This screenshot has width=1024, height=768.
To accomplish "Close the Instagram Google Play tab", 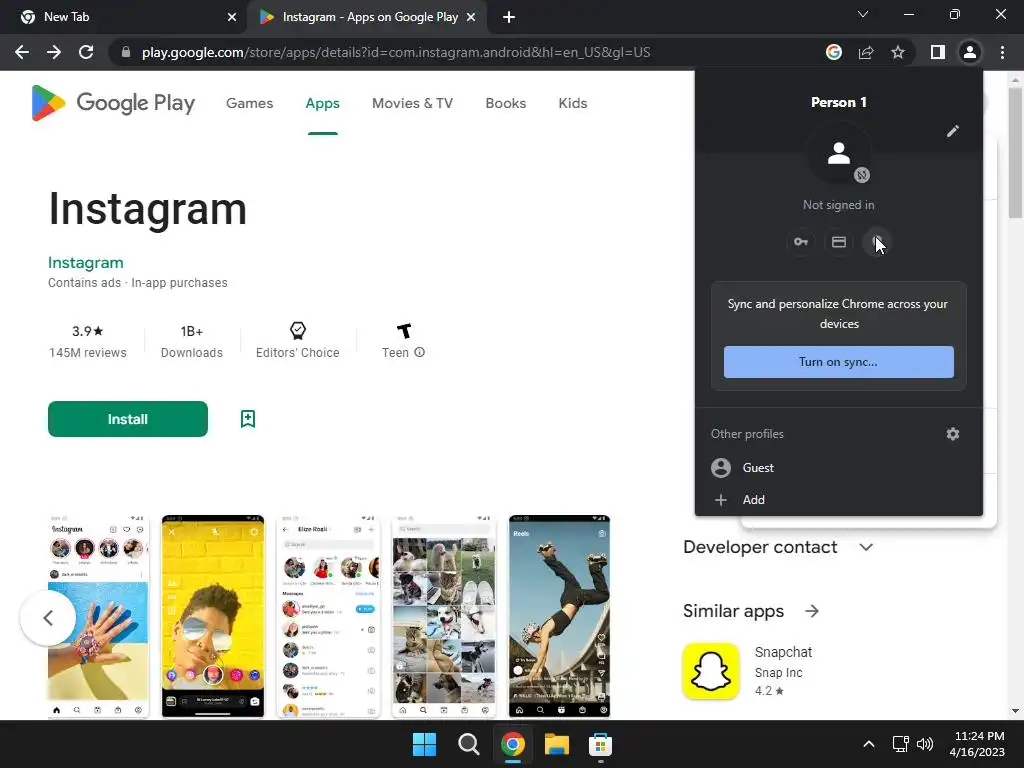I will pyautogui.click(x=471, y=17).
